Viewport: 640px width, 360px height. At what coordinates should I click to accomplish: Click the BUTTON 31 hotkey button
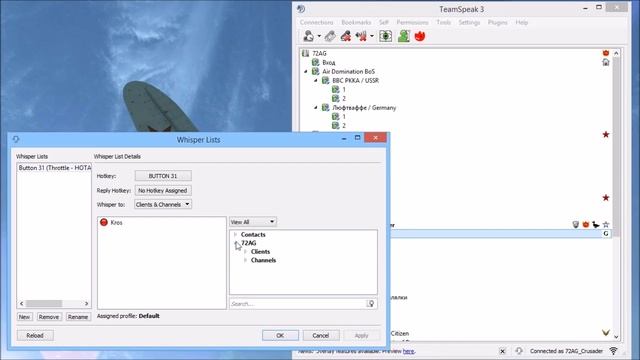(163, 176)
